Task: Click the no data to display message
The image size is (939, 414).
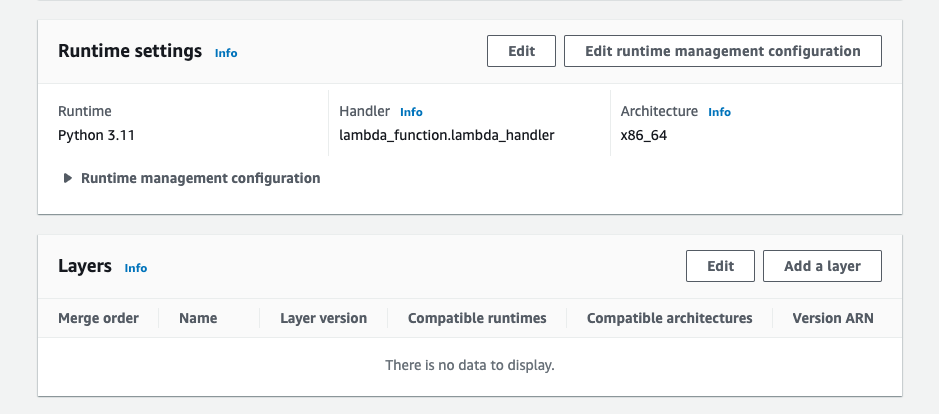Action: 469,365
